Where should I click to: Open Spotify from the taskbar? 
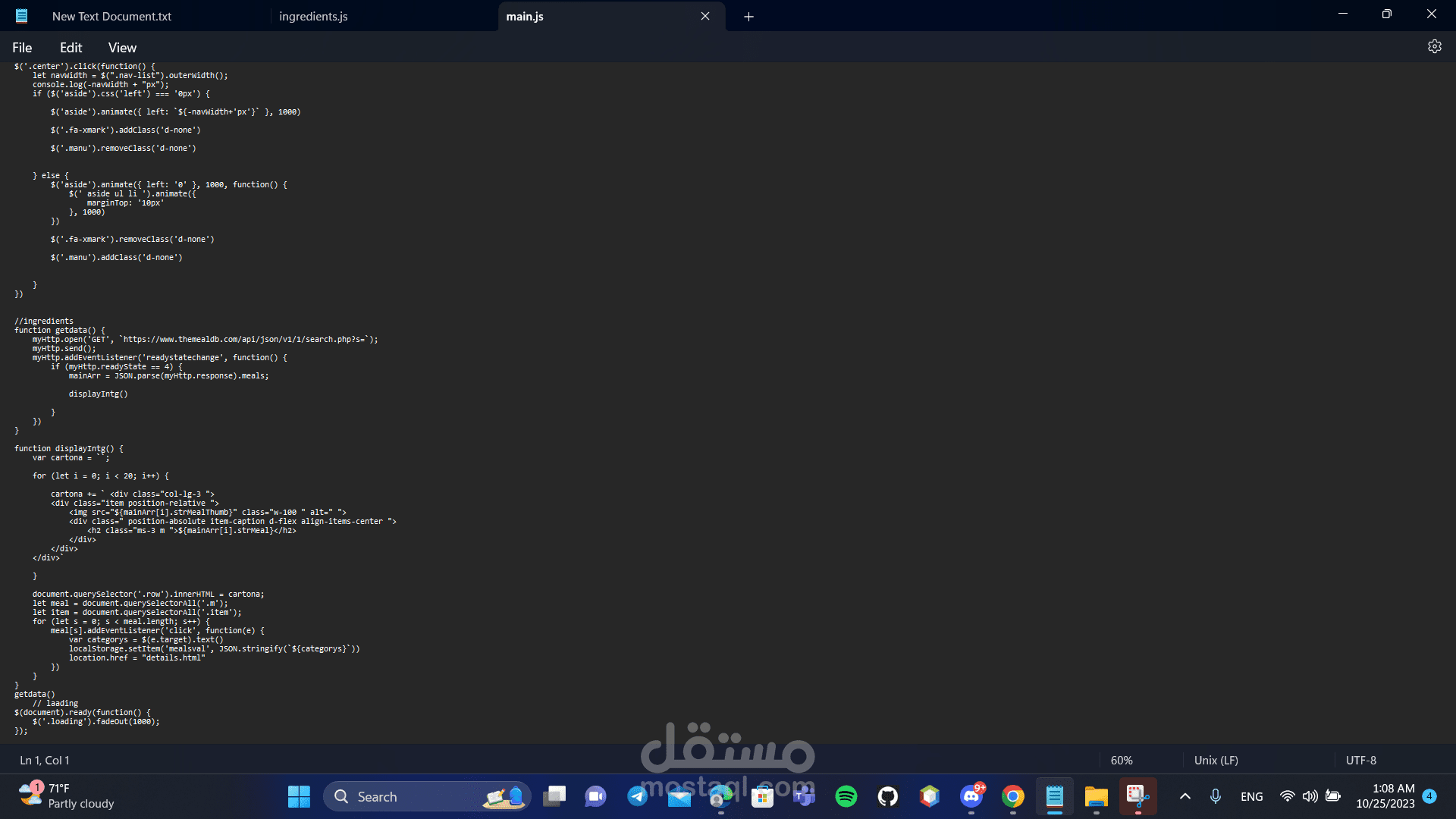(846, 796)
